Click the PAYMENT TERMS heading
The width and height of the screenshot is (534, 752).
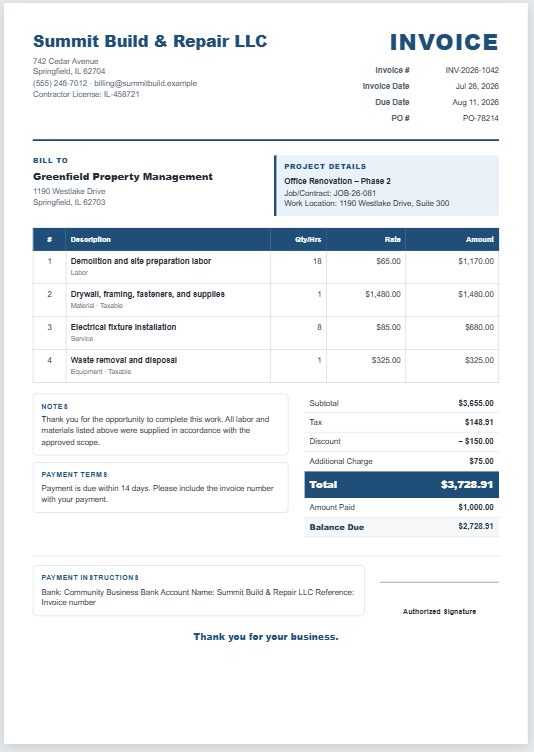pos(74,475)
